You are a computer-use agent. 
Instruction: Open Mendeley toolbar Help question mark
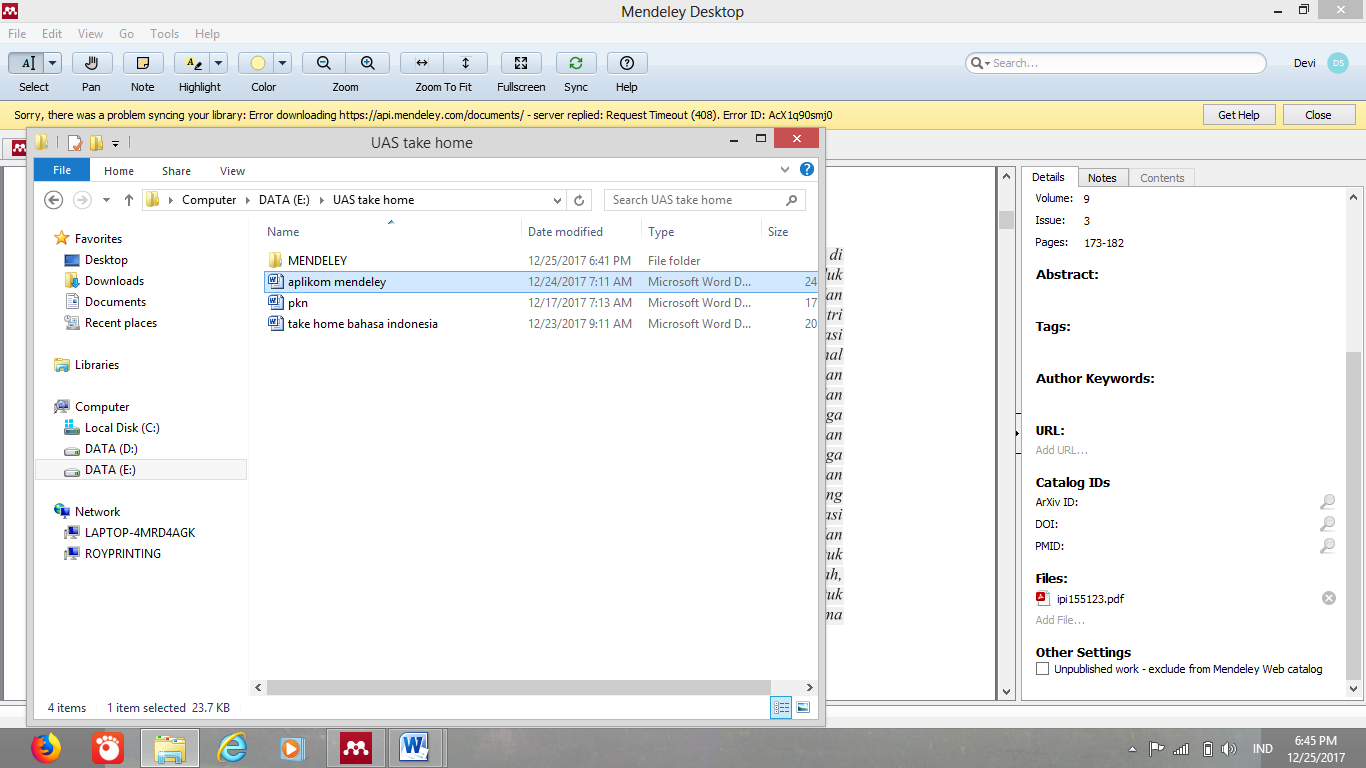(627, 63)
